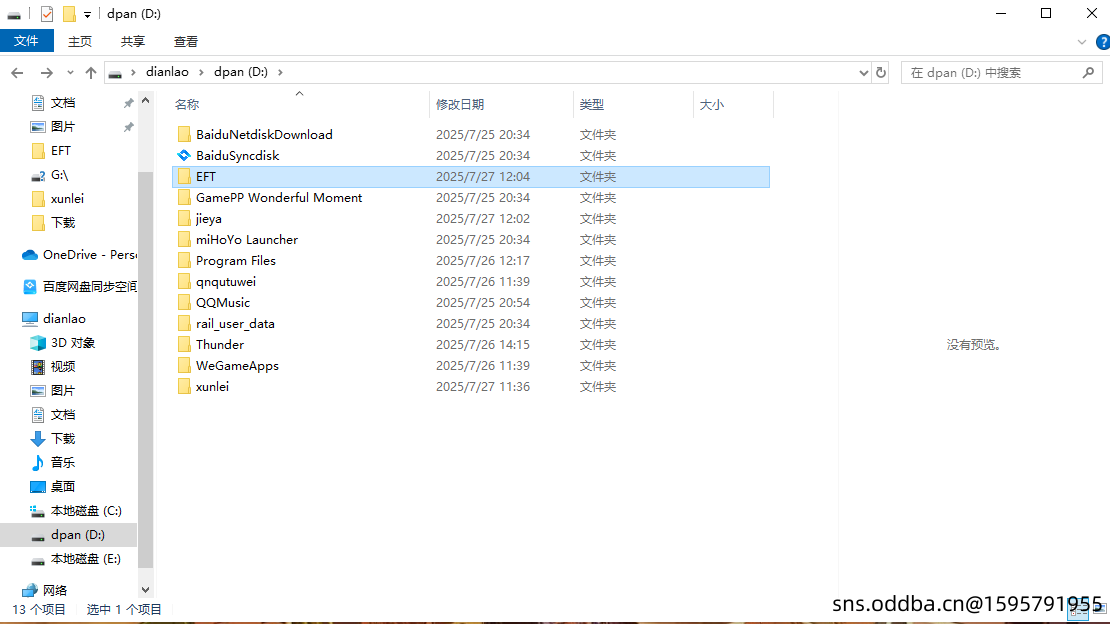The width and height of the screenshot is (1110, 624).
Task: Sort files by the 名称 column header
Action: tap(299, 105)
